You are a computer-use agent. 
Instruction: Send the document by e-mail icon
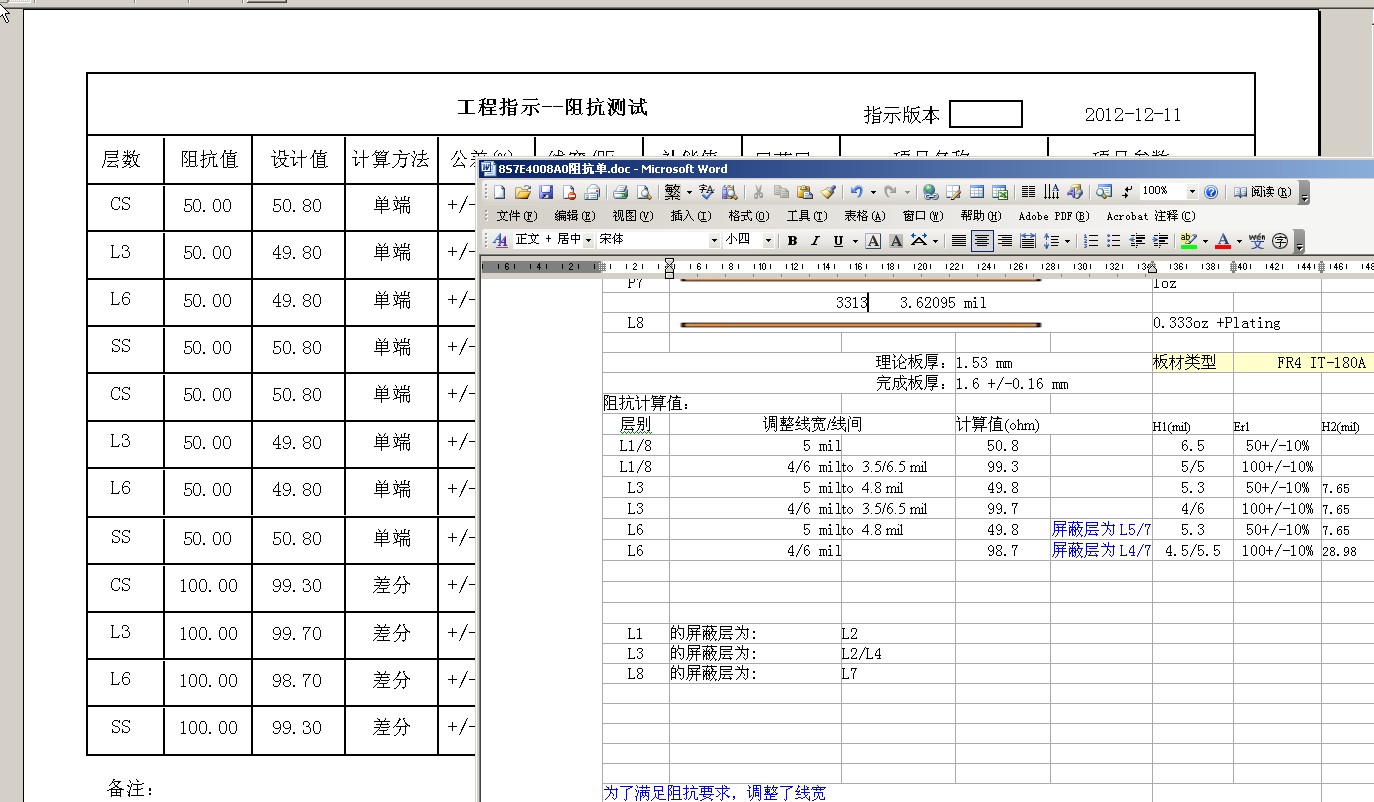592,192
